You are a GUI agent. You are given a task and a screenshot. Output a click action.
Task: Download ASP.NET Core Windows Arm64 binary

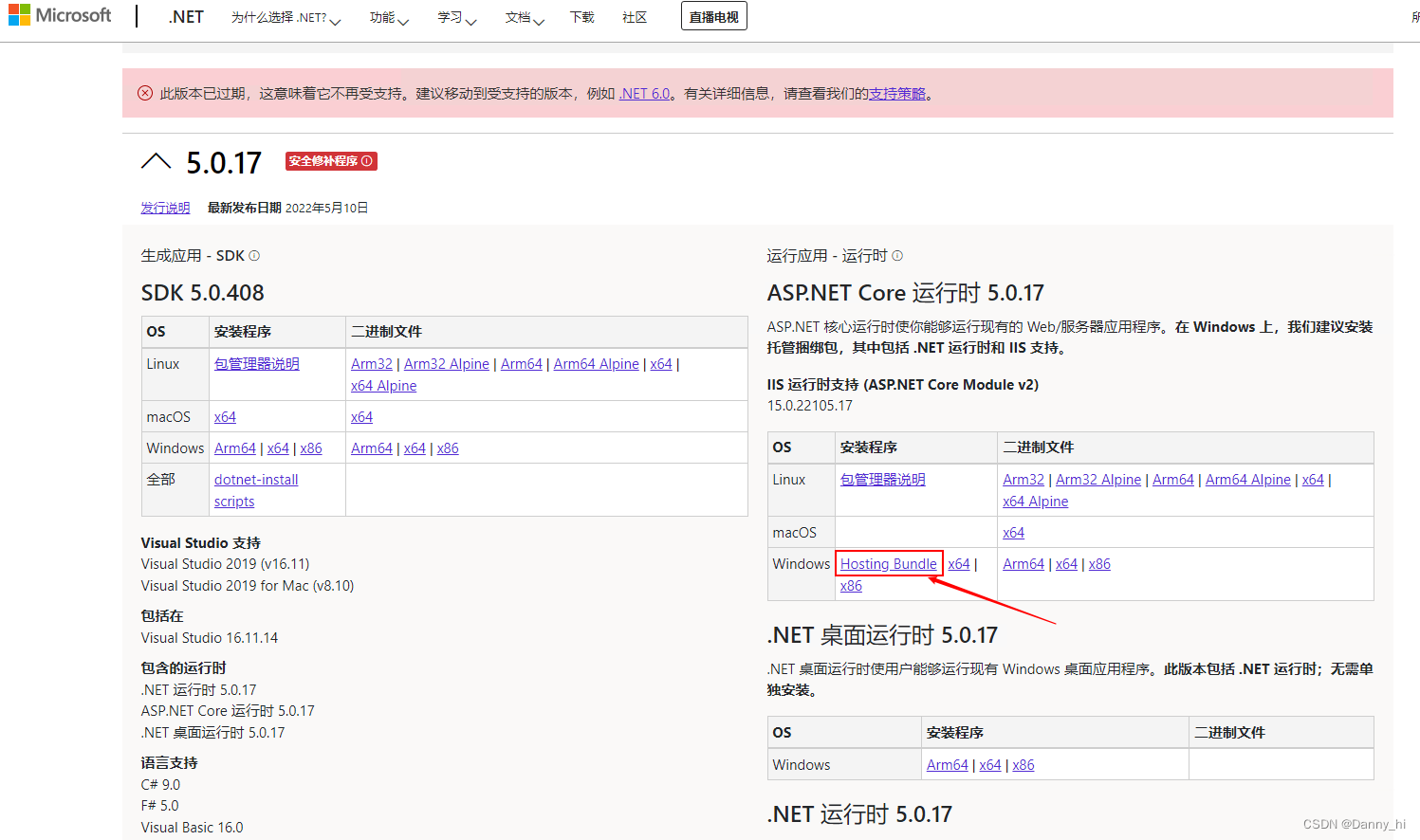pos(1024,564)
